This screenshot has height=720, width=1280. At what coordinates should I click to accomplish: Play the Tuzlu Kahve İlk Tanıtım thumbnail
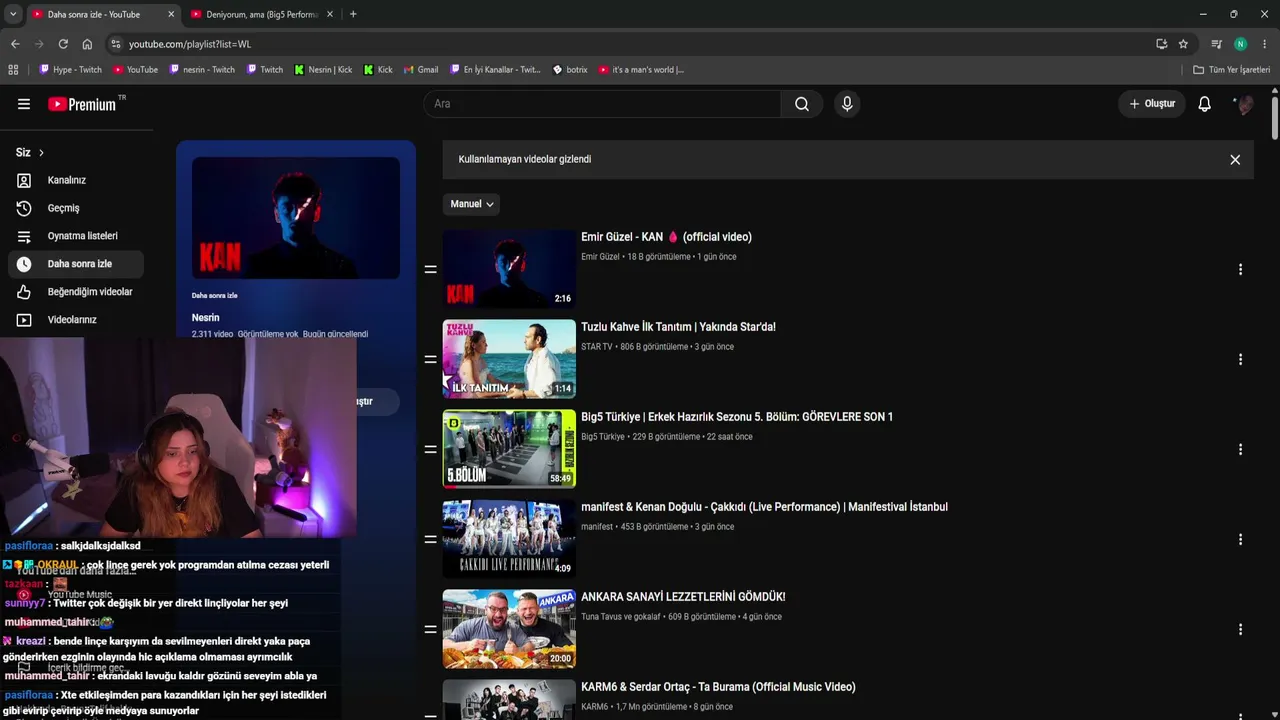[509, 359]
